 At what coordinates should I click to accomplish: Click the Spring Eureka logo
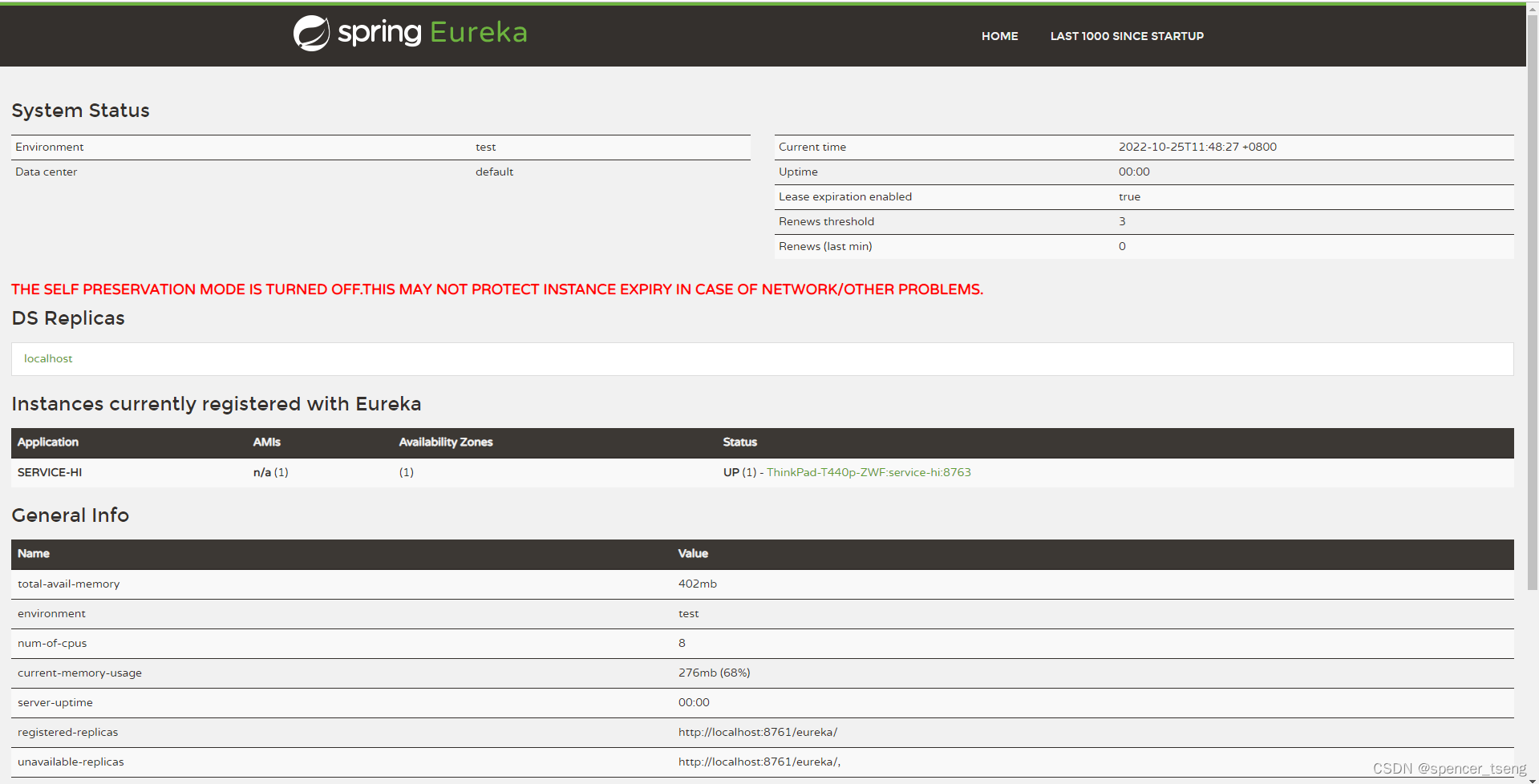410,33
